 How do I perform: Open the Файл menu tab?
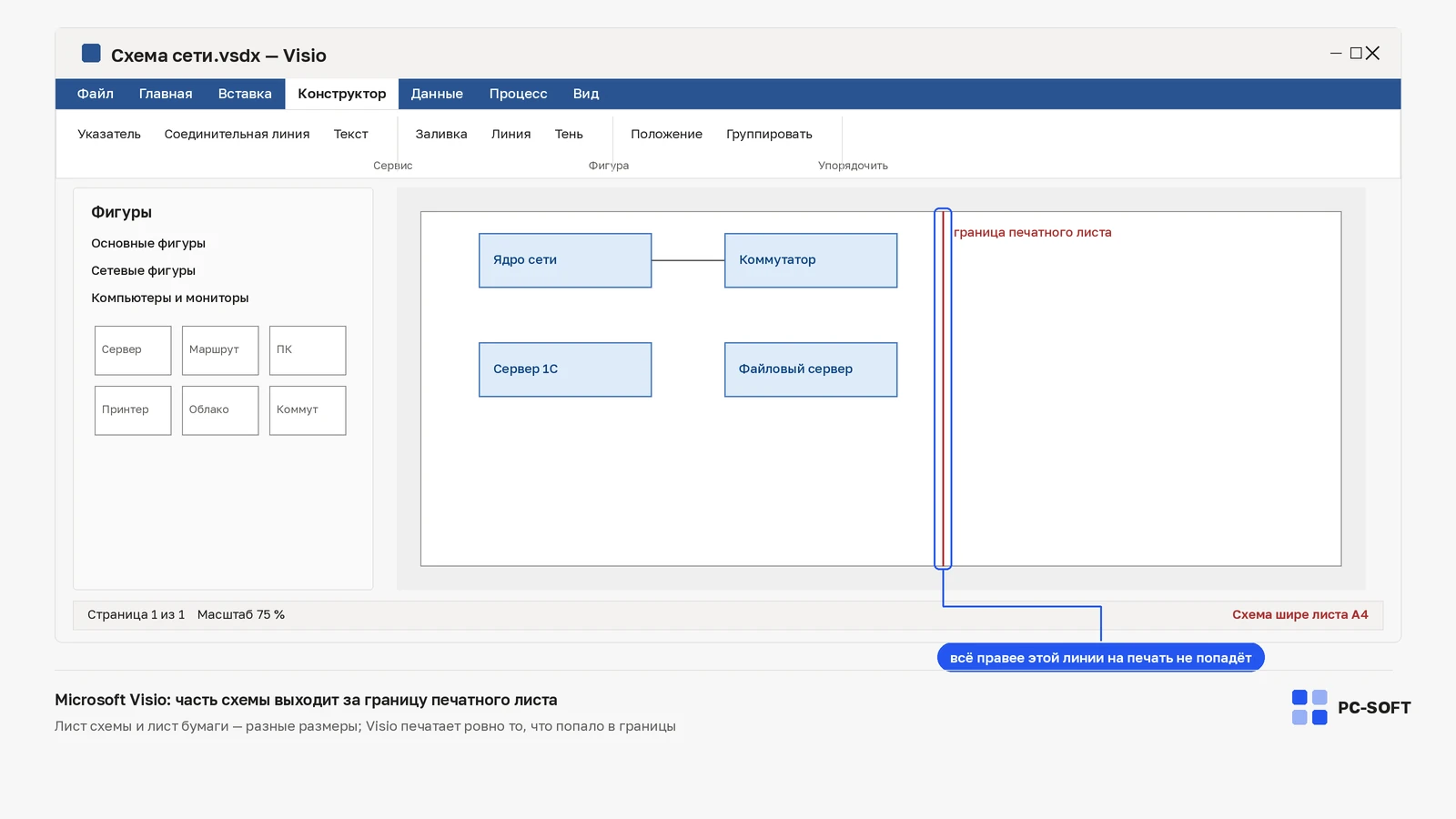[96, 94]
